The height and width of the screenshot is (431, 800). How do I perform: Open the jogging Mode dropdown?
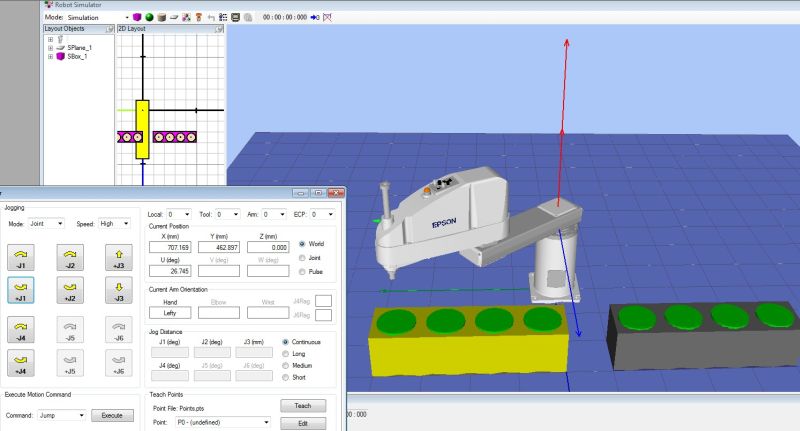point(47,224)
